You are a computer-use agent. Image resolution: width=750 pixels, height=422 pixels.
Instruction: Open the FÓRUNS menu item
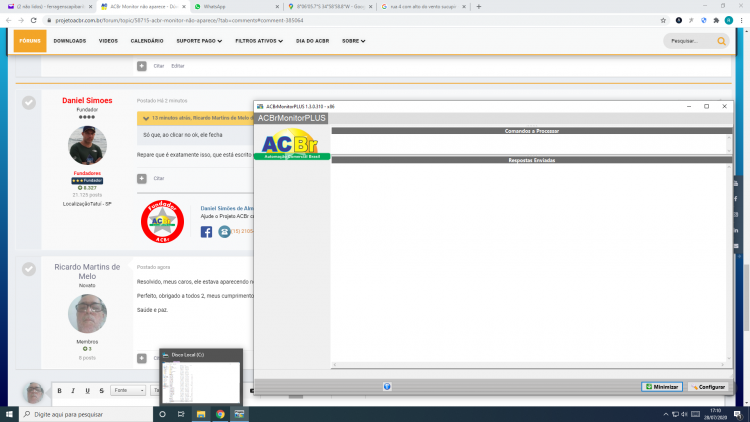[x=30, y=41]
